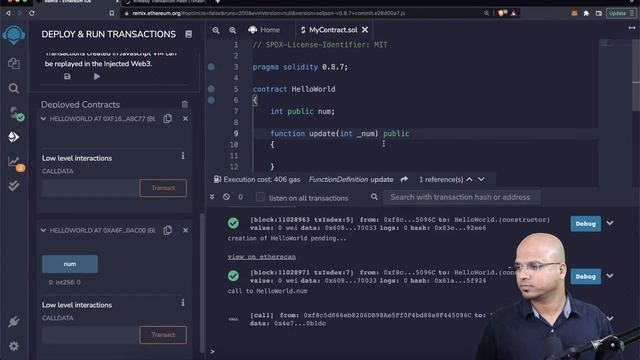This screenshot has width=640, height=360.
Task: Expand first transaction log details chevron
Action: coord(610,223)
